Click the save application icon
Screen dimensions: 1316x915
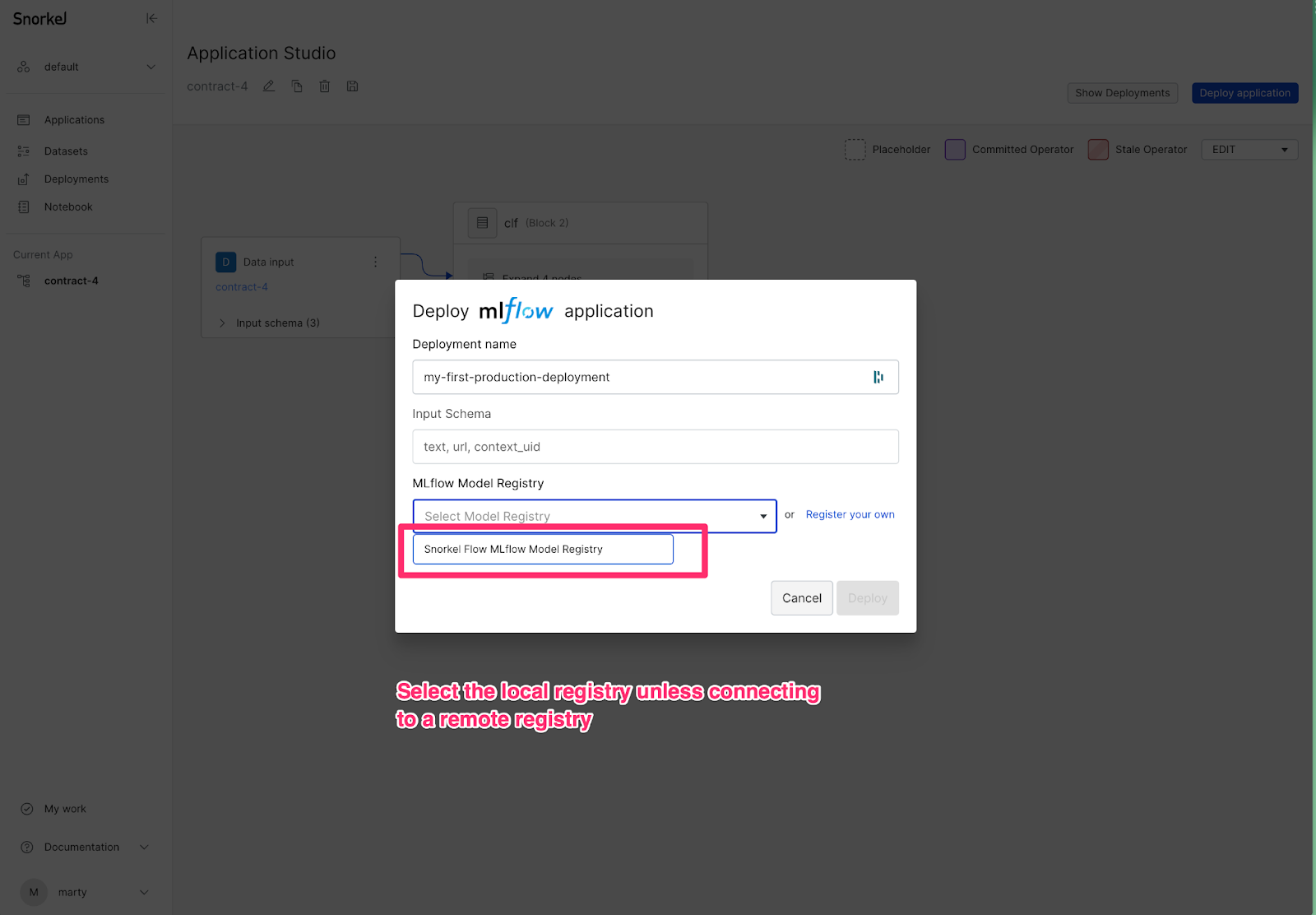coord(353,86)
